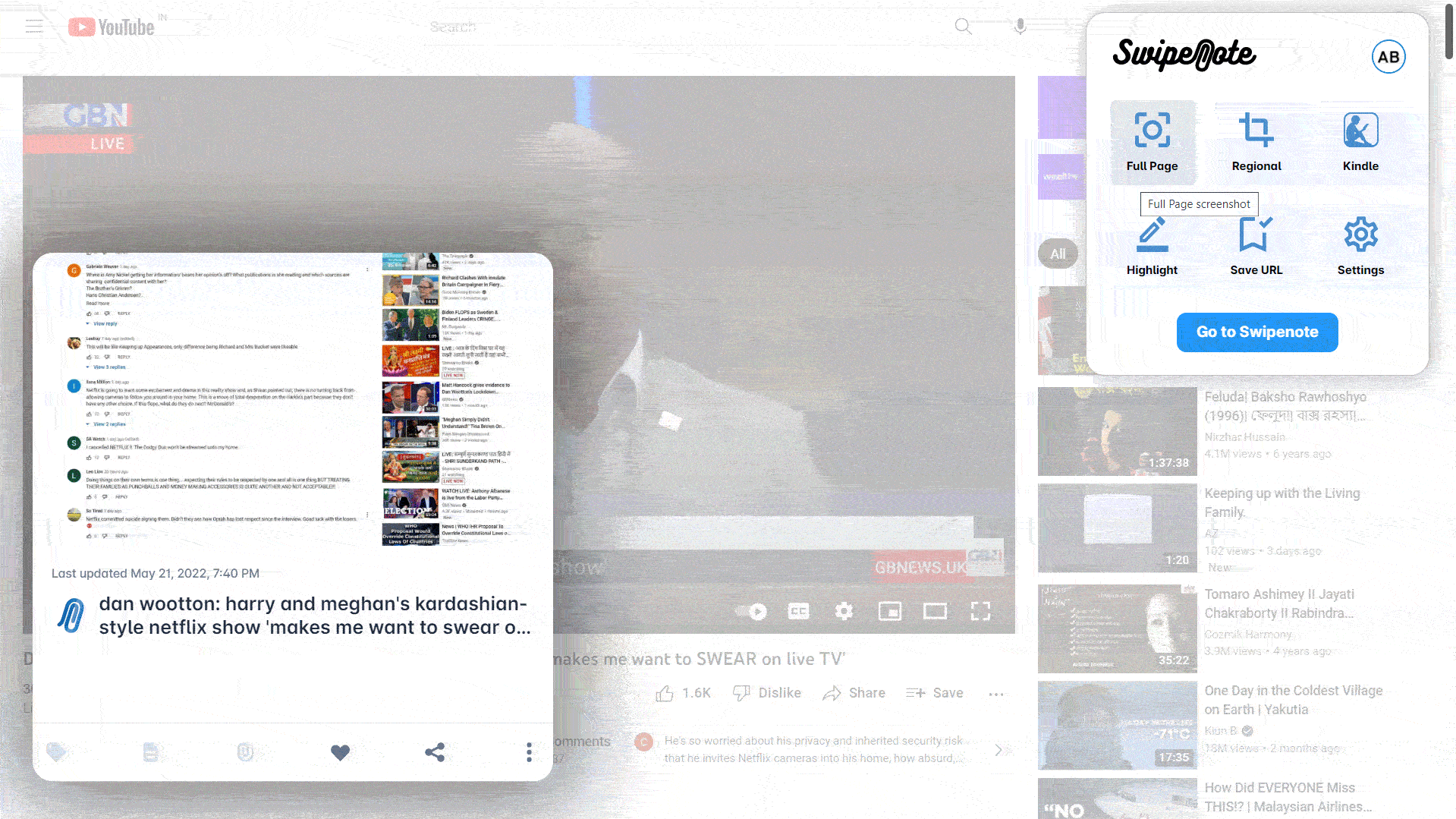Open Keeping up with the Living Family video
1456x819 pixels.
(1282, 502)
